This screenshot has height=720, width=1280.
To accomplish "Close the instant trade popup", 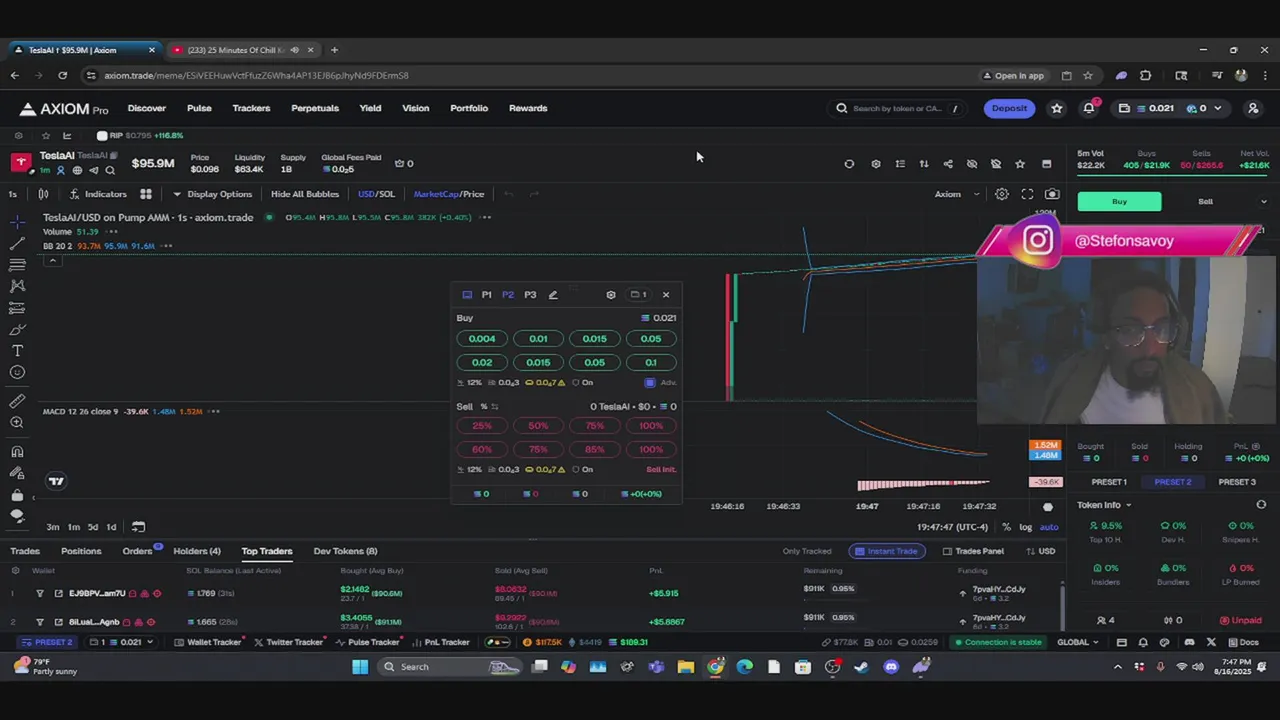I will coord(666,295).
